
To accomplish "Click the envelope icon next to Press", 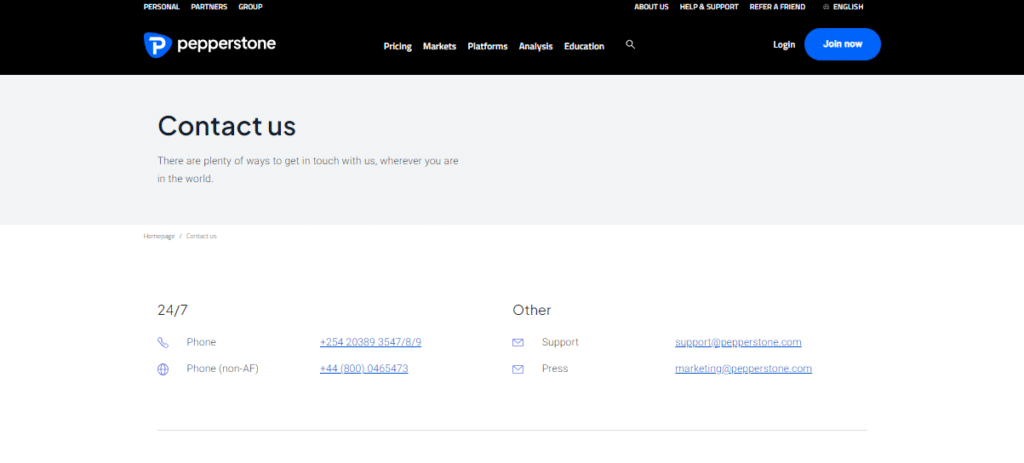I will [518, 369].
